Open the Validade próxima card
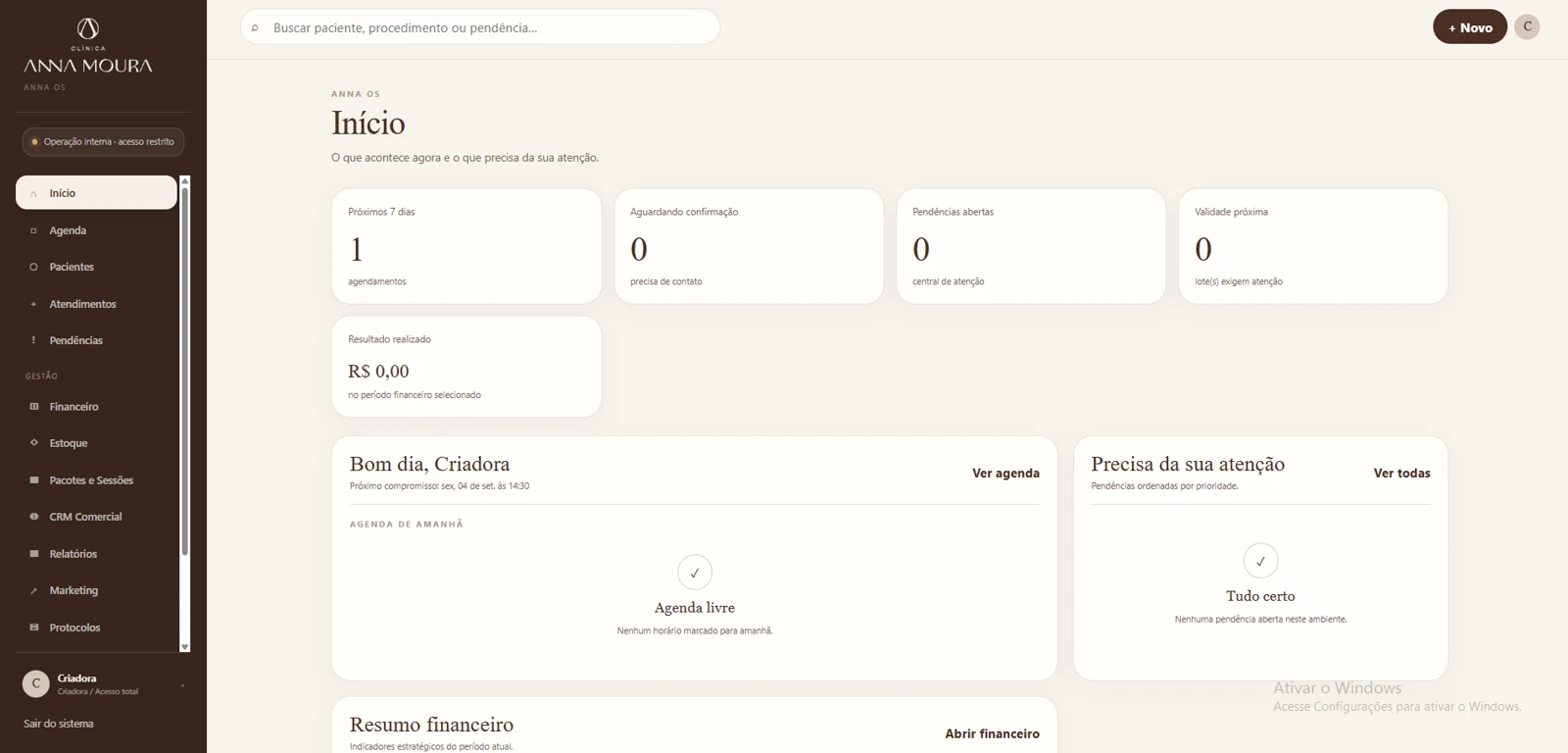This screenshot has width=1568, height=753. [1313, 246]
